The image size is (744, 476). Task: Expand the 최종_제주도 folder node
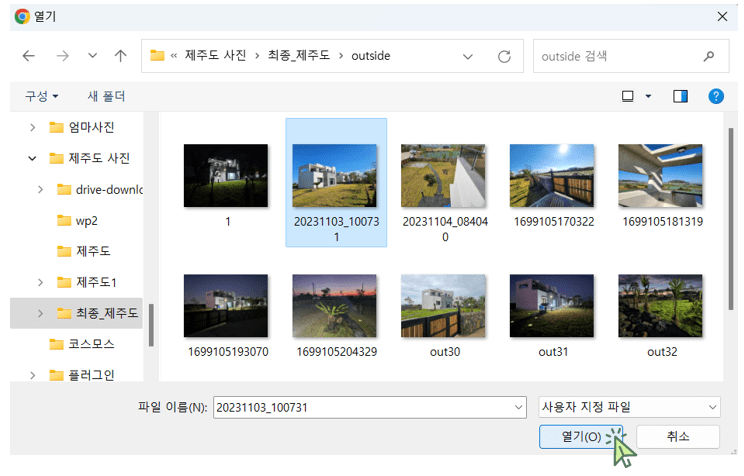pos(40,313)
